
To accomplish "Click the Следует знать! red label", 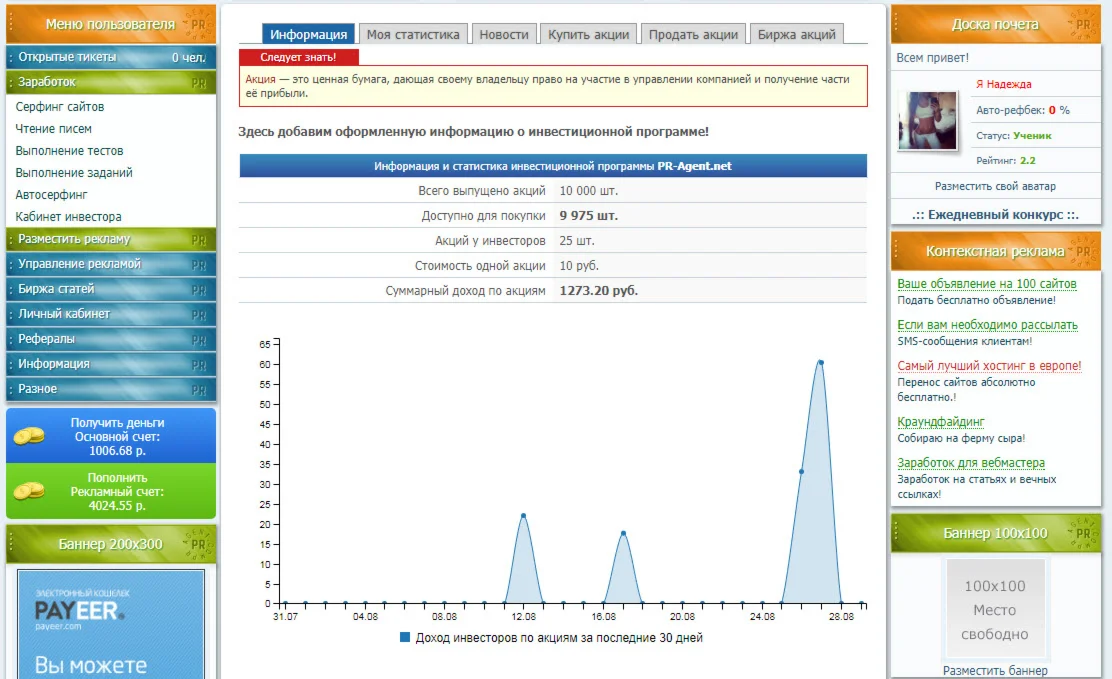I will coord(299,57).
